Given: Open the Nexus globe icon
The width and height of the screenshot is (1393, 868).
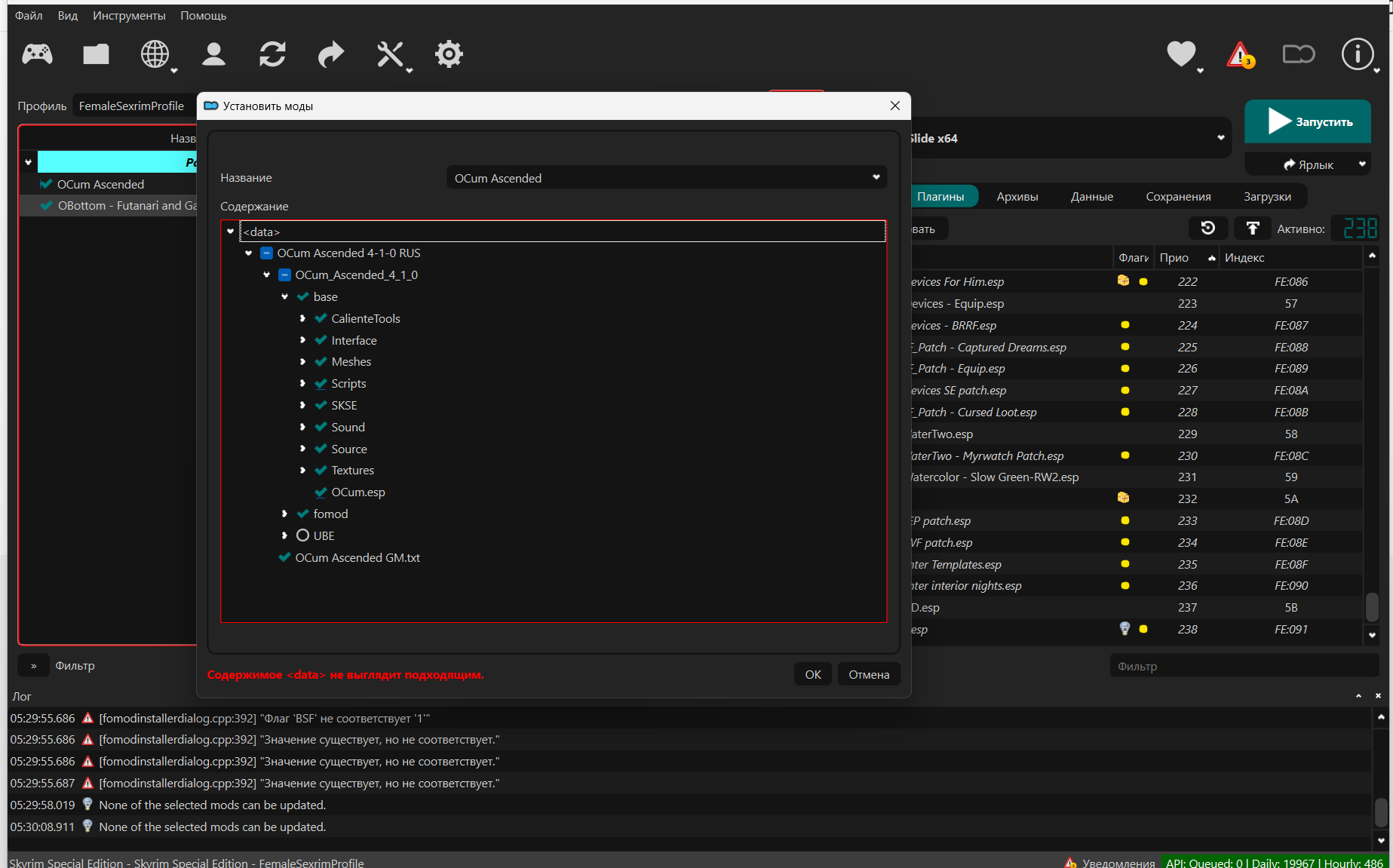Looking at the screenshot, I should pos(155,54).
